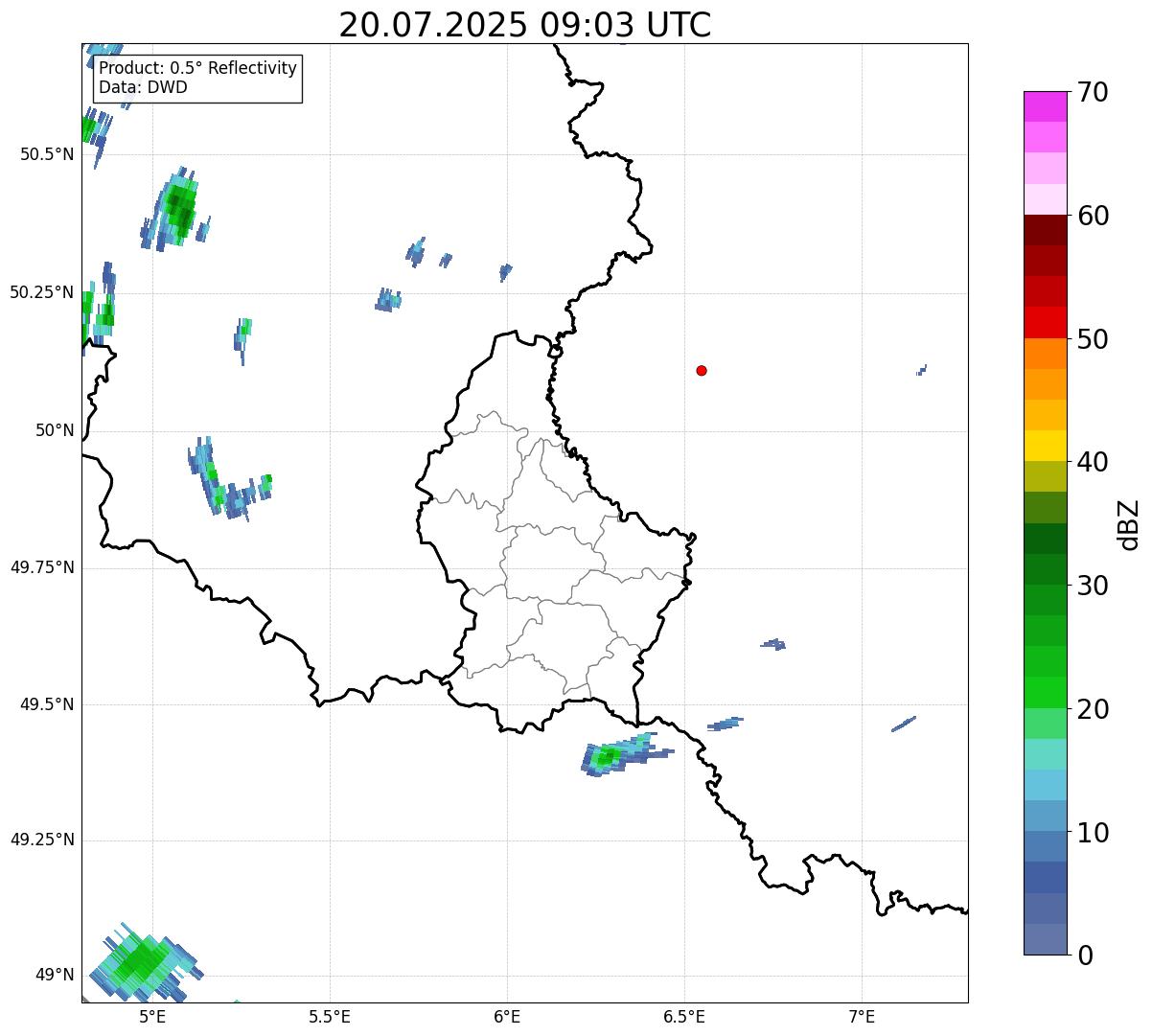Click the green radar echo near 50.4°N 5.1°E
The height and width of the screenshot is (1036, 1152).
tap(176, 210)
